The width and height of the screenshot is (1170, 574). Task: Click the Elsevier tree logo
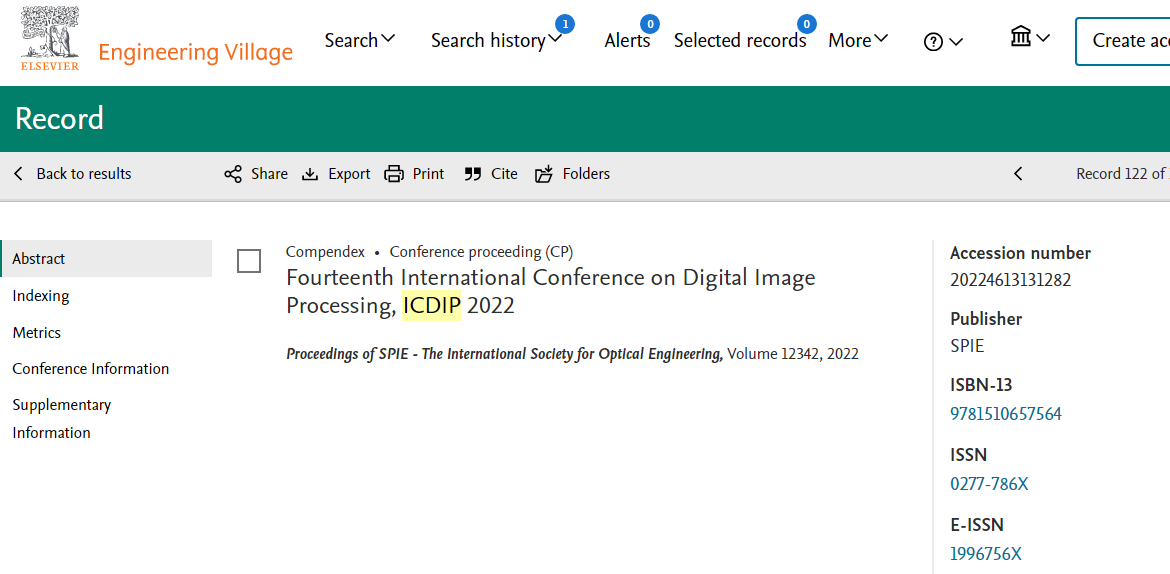coord(49,39)
